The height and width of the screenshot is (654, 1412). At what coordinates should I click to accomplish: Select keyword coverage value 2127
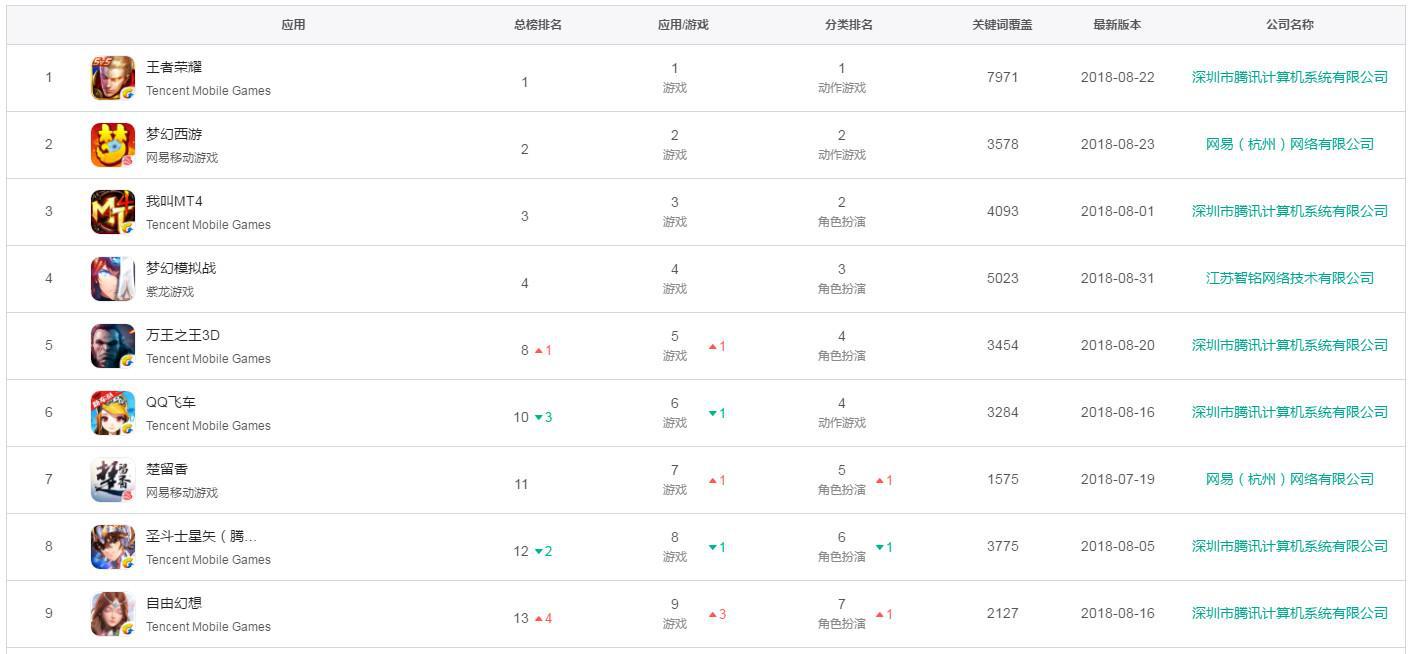[x=1002, y=613]
